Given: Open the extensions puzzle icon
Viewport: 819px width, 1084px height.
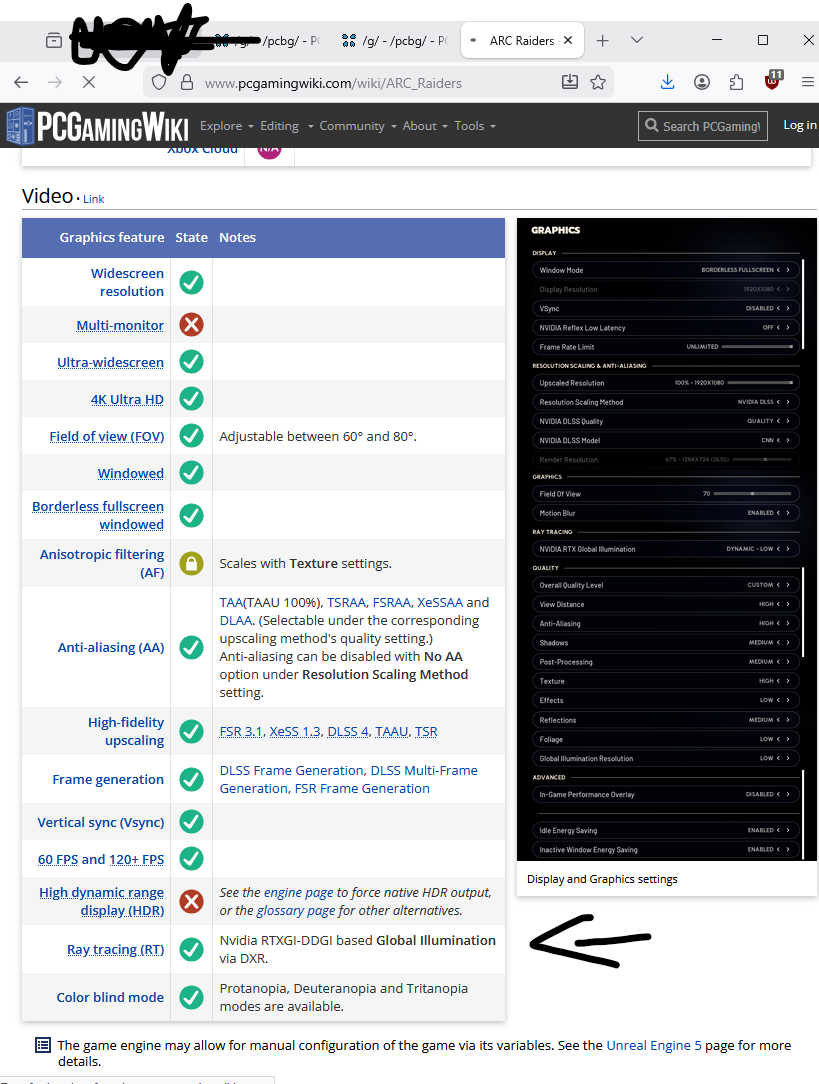Looking at the screenshot, I should [x=737, y=83].
